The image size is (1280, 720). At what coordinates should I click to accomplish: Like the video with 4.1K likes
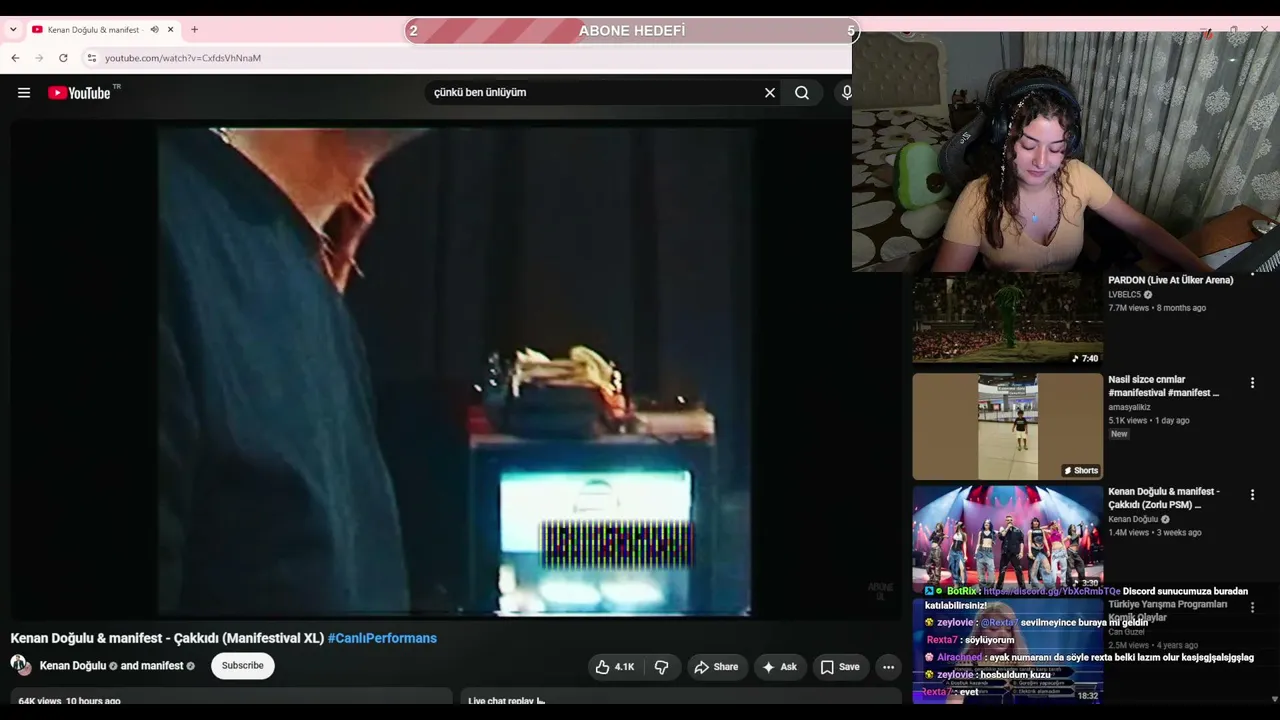[x=615, y=667]
